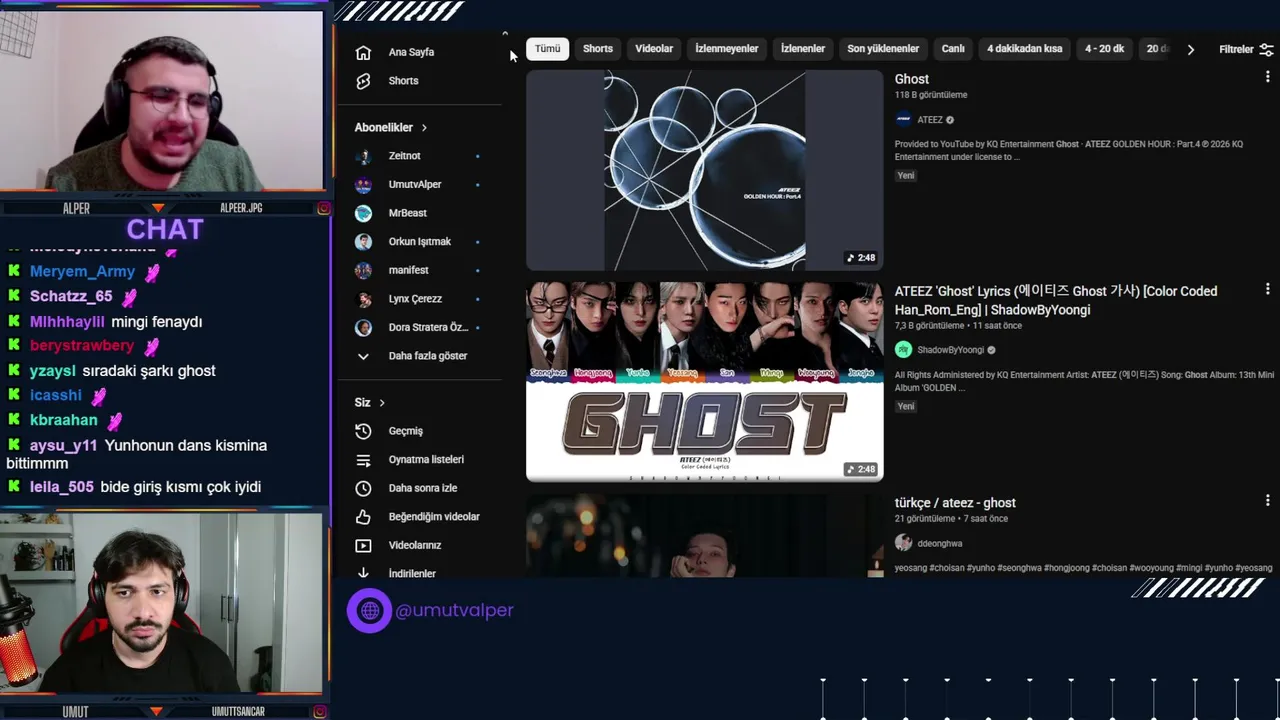The image size is (1280, 720).
Task: Click the @umutvalper handle text
Action: click(x=454, y=610)
